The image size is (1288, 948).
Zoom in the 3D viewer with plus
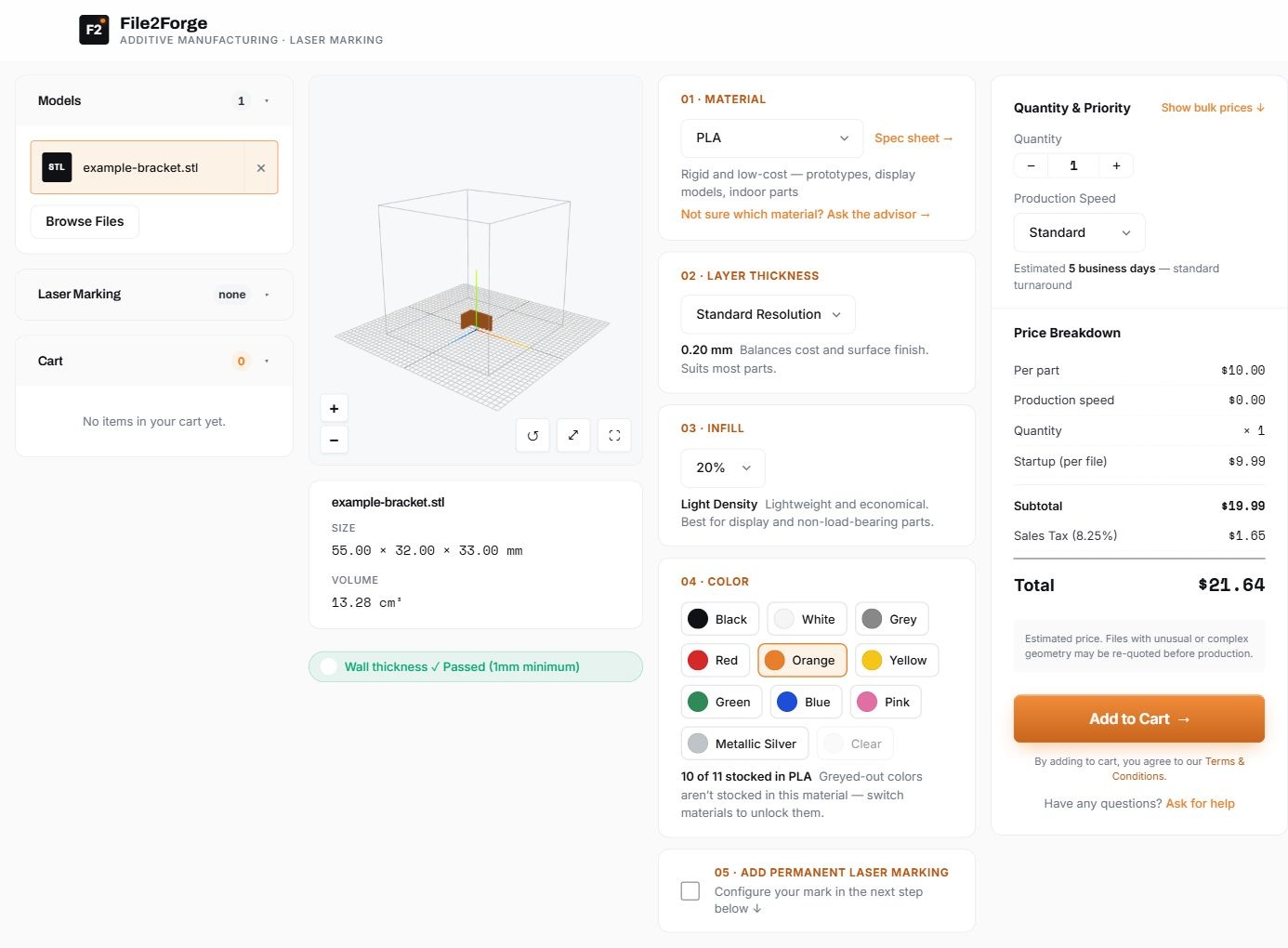coord(334,408)
